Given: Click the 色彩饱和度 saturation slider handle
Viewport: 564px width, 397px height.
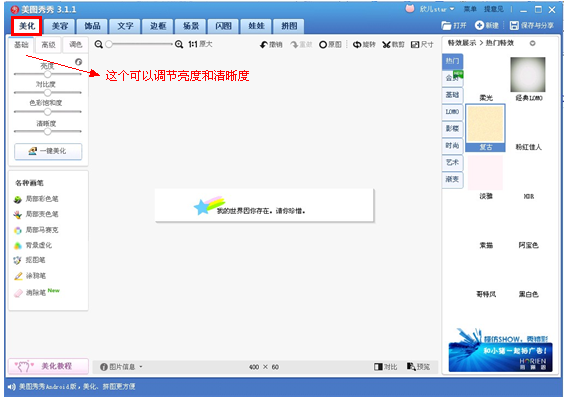Looking at the screenshot, I should (47, 112).
